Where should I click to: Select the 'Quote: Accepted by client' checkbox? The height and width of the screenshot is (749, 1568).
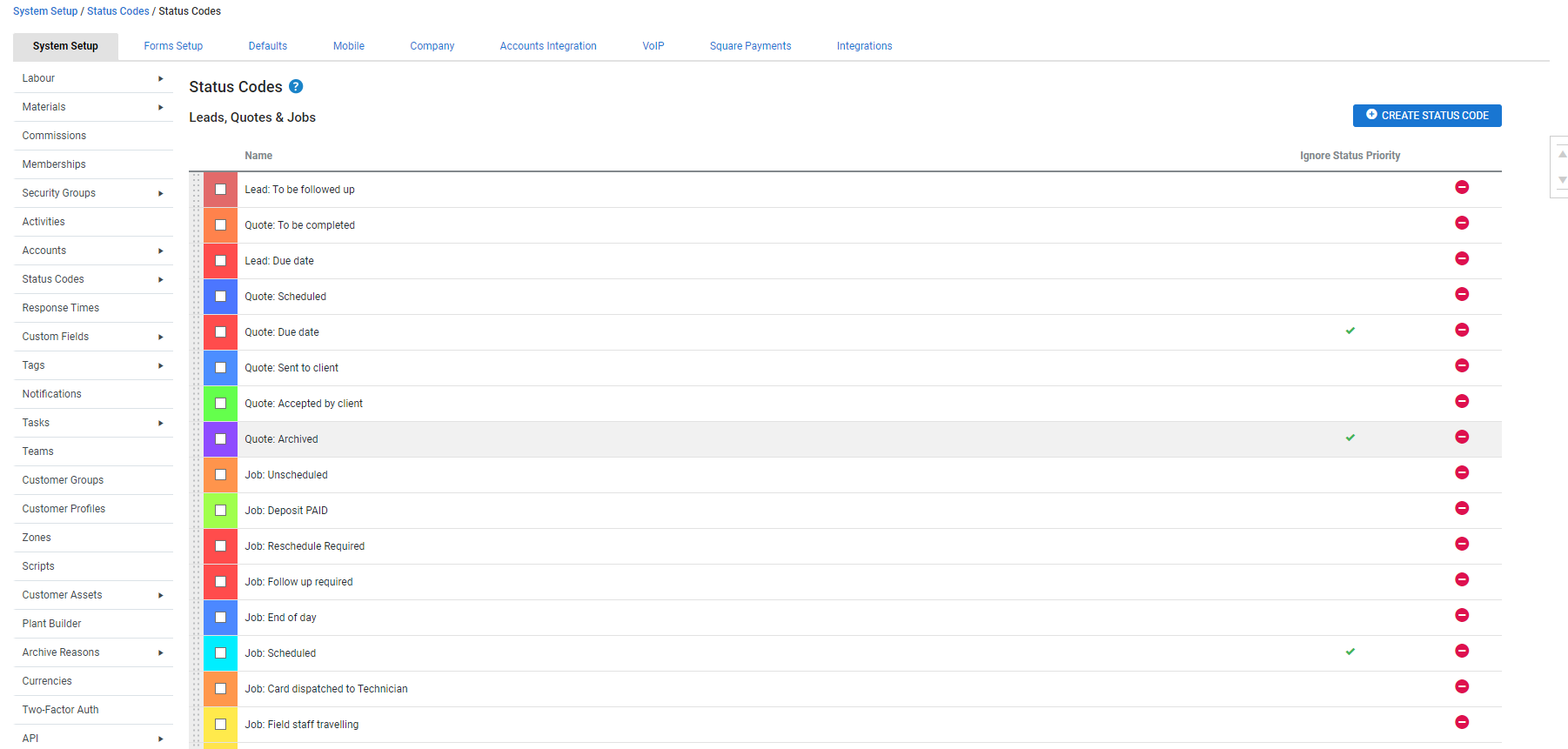point(220,404)
